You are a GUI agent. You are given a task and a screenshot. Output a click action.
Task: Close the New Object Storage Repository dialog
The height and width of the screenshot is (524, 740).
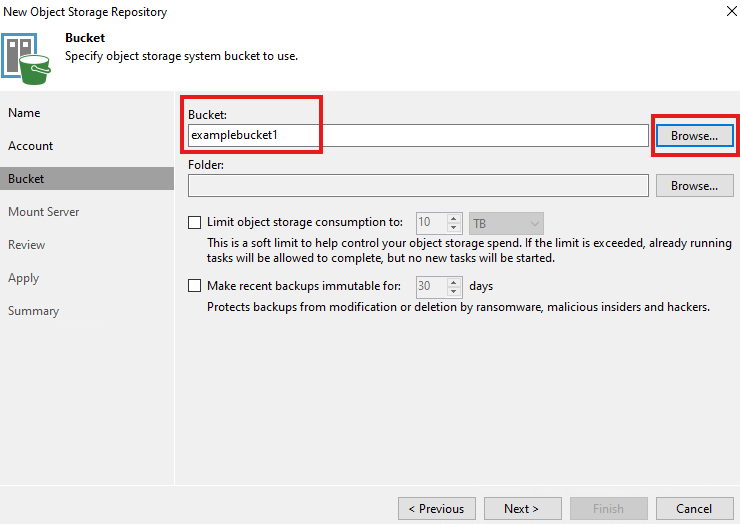coord(723,12)
